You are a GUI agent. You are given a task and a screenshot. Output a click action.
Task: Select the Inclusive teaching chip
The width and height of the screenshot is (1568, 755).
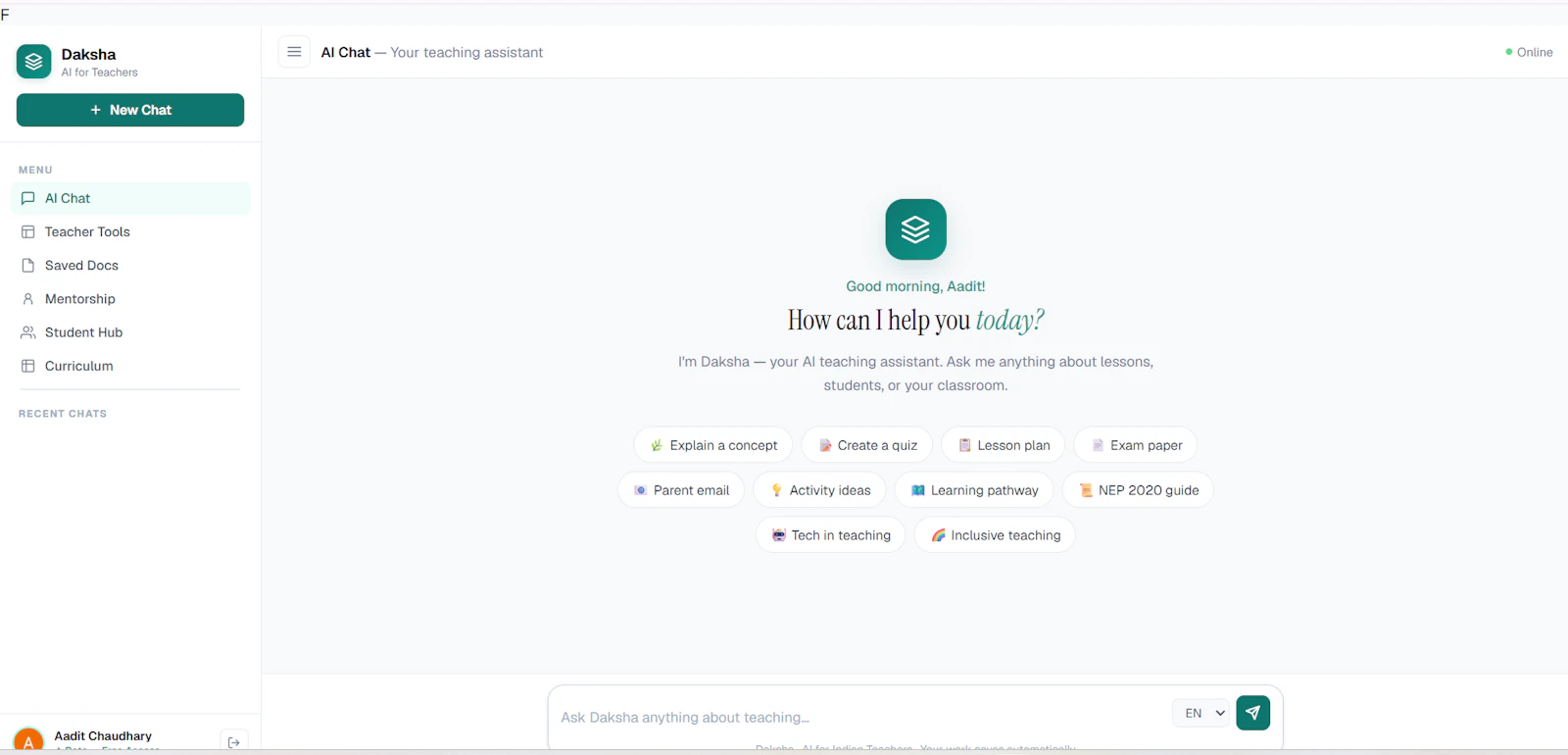995,535
